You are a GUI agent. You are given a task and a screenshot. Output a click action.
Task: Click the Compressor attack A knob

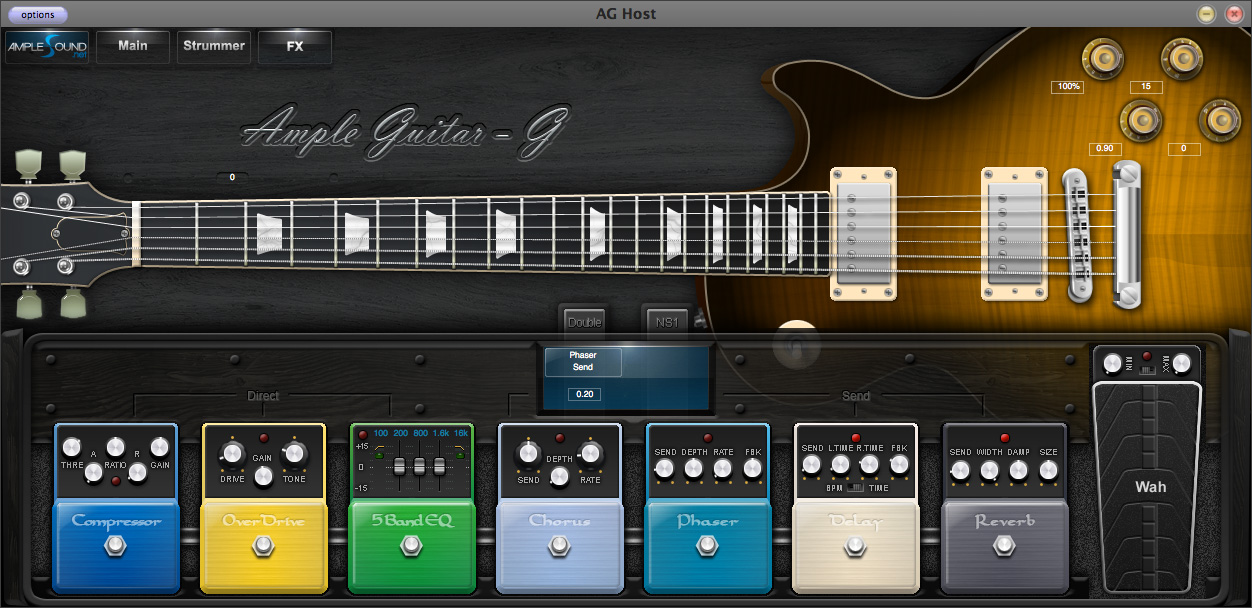(x=93, y=472)
